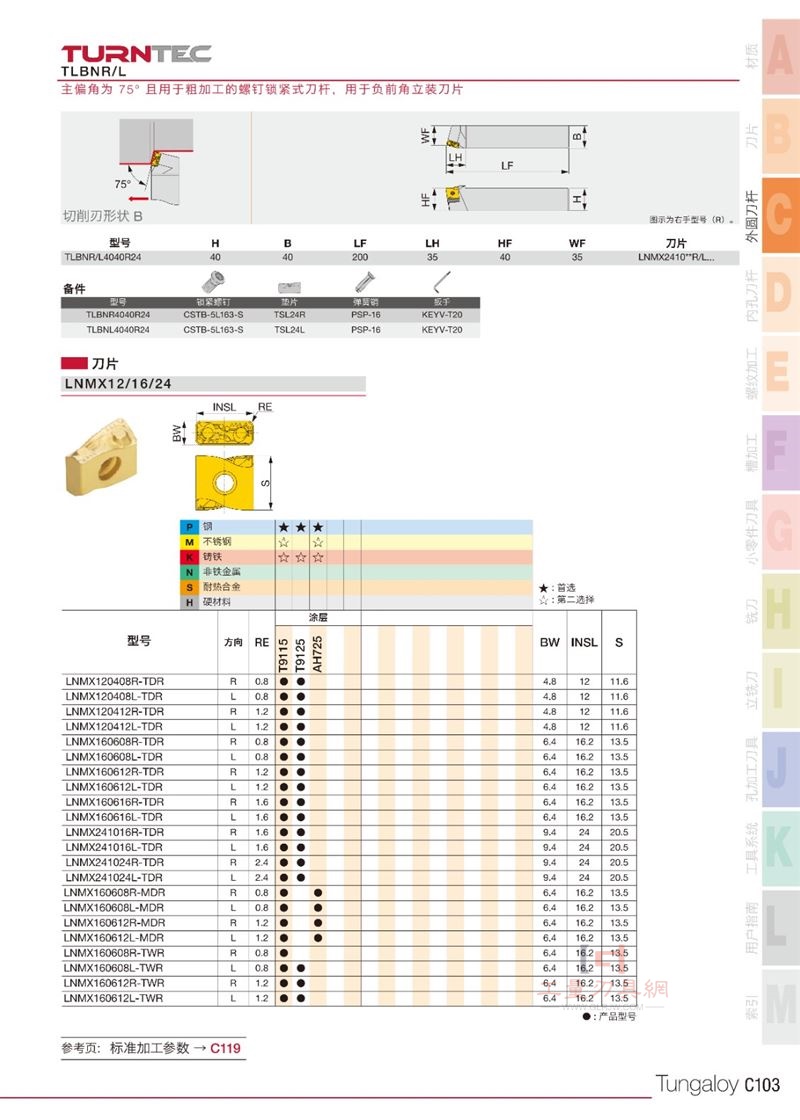Click the TLBNR4040R24 spare parts row
This screenshot has width=800, height=1120.
(270, 315)
